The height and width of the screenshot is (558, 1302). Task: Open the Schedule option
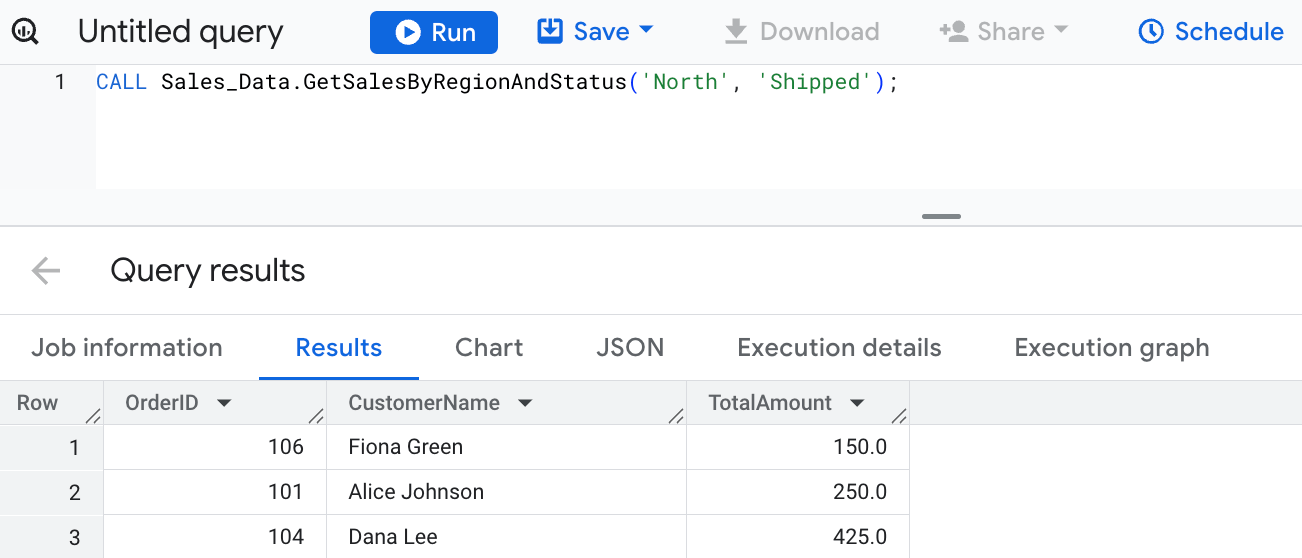click(x=1210, y=32)
